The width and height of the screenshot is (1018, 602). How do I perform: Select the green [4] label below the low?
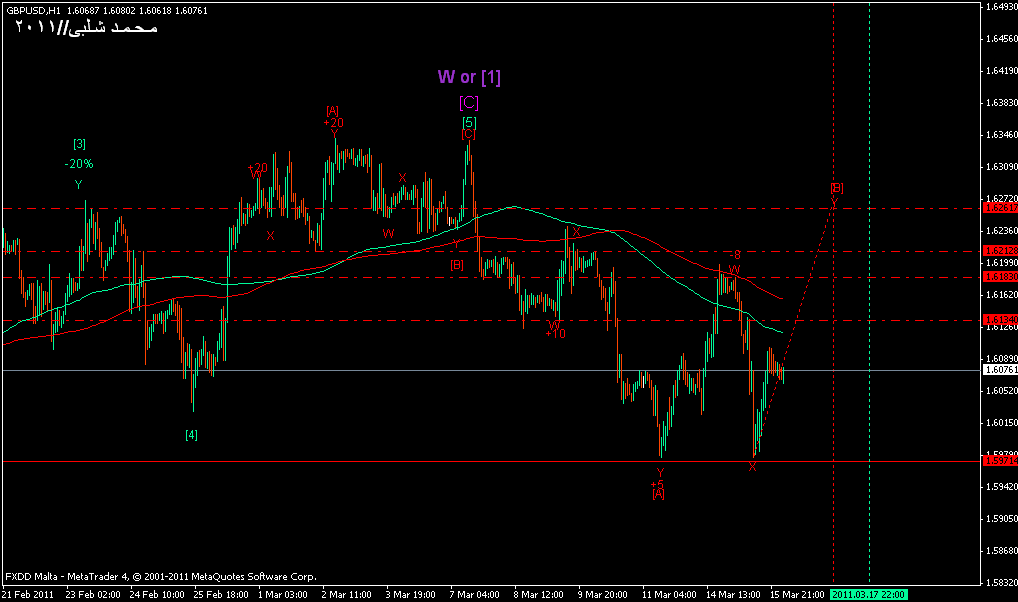[x=191, y=434]
